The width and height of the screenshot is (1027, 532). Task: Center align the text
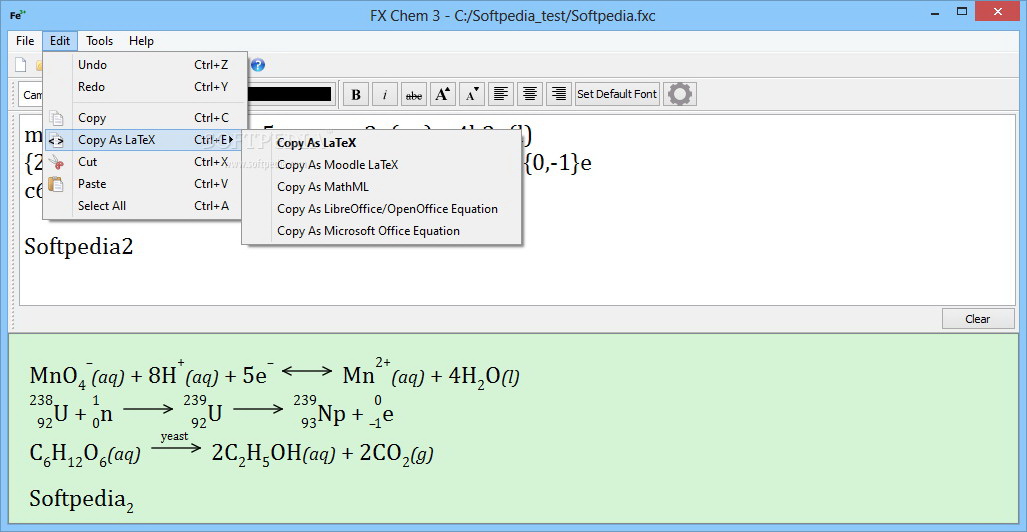click(x=529, y=94)
